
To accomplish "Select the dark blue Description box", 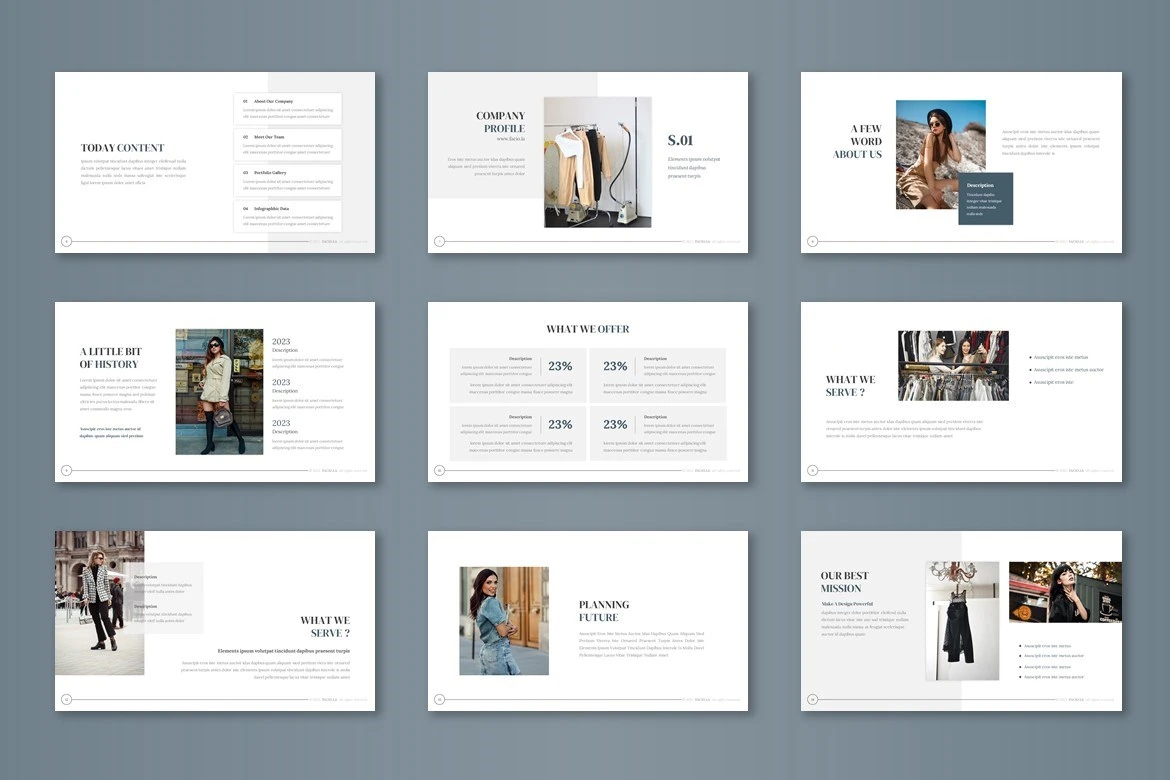I will [985, 198].
